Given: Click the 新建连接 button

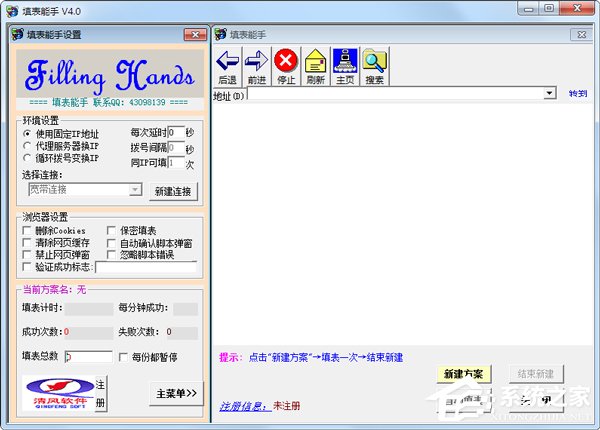Looking at the screenshot, I should tap(173, 191).
